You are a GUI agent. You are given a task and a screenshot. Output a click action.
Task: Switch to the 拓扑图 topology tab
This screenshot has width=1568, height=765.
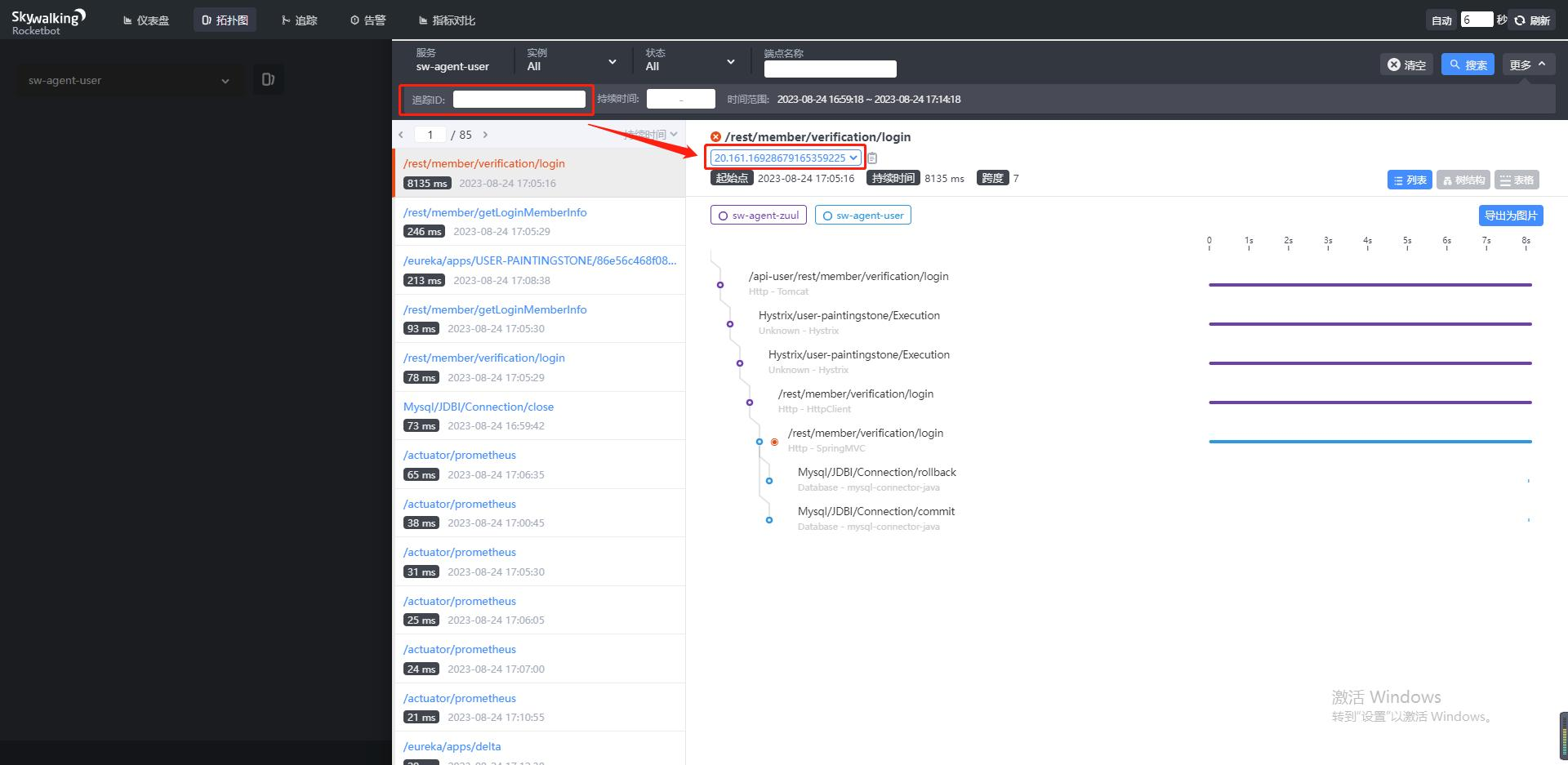225,20
